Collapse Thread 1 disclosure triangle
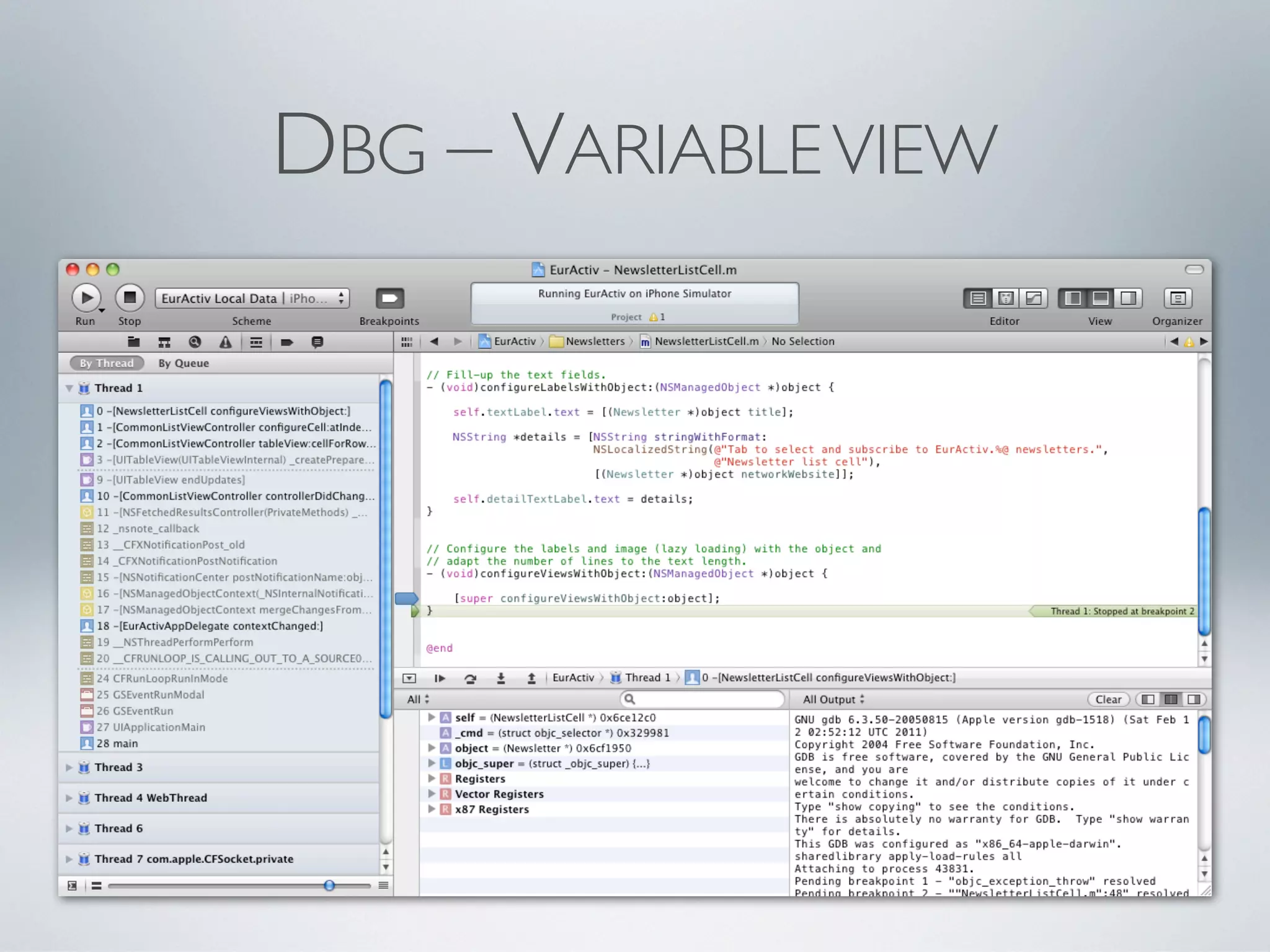Image resolution: width=1270 pixels, height=952 pixels. (x=69, y=389)
